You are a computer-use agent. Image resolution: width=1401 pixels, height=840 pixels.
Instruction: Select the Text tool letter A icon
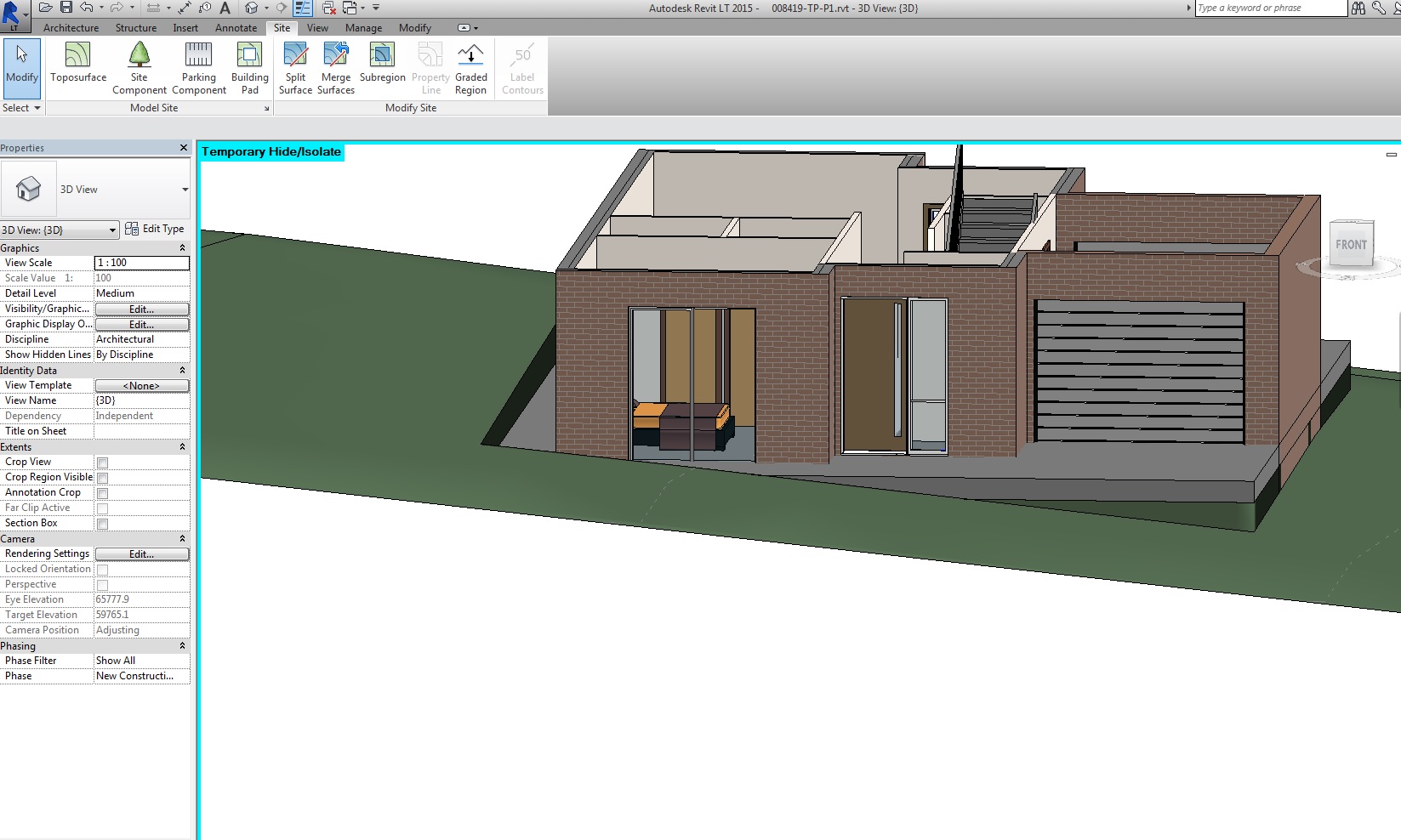[225, 8]
